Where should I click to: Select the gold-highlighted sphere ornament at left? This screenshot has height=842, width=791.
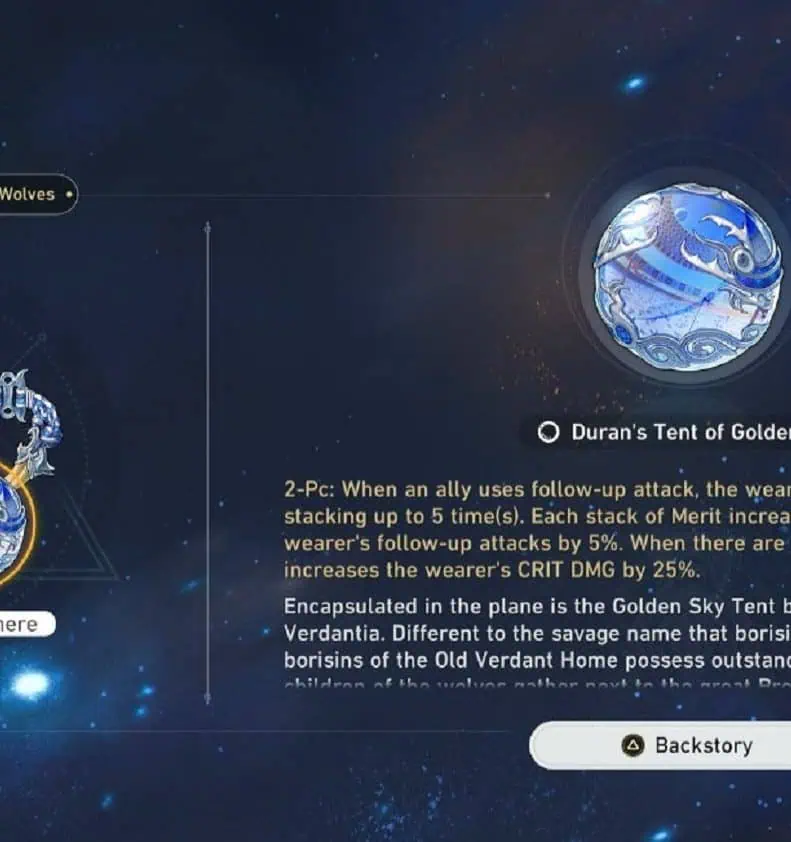click(x=15, y=524)
